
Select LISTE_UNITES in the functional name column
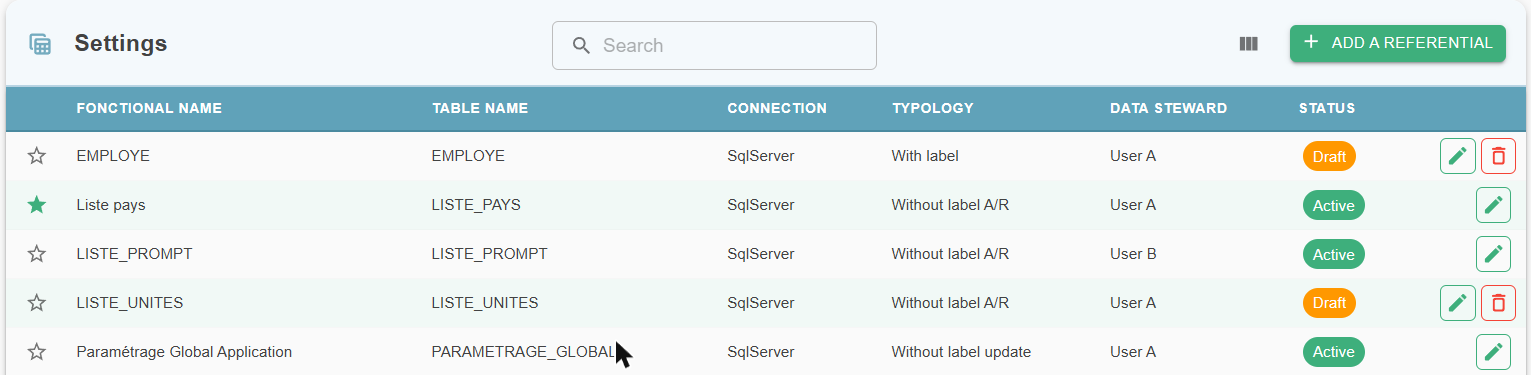130,303
